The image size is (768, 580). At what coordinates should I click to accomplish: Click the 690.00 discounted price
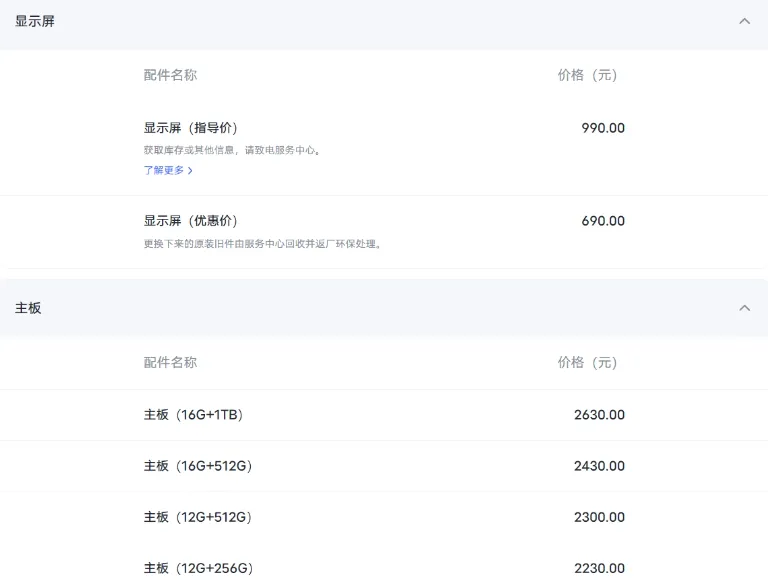pyautogui.click(x=603, y=221)
